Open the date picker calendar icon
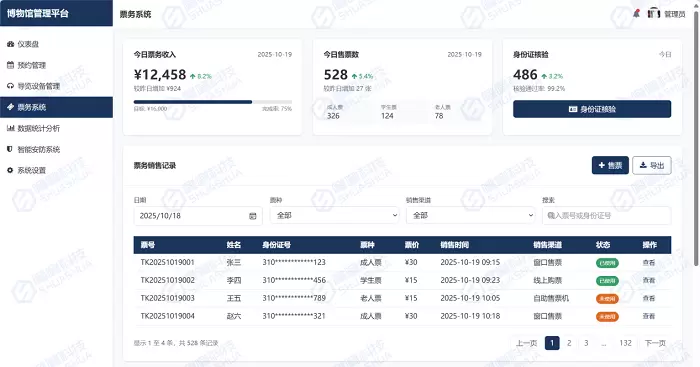The width and height of the screenshot is (700, 367). pyautogui.click(x=253, y=216)
